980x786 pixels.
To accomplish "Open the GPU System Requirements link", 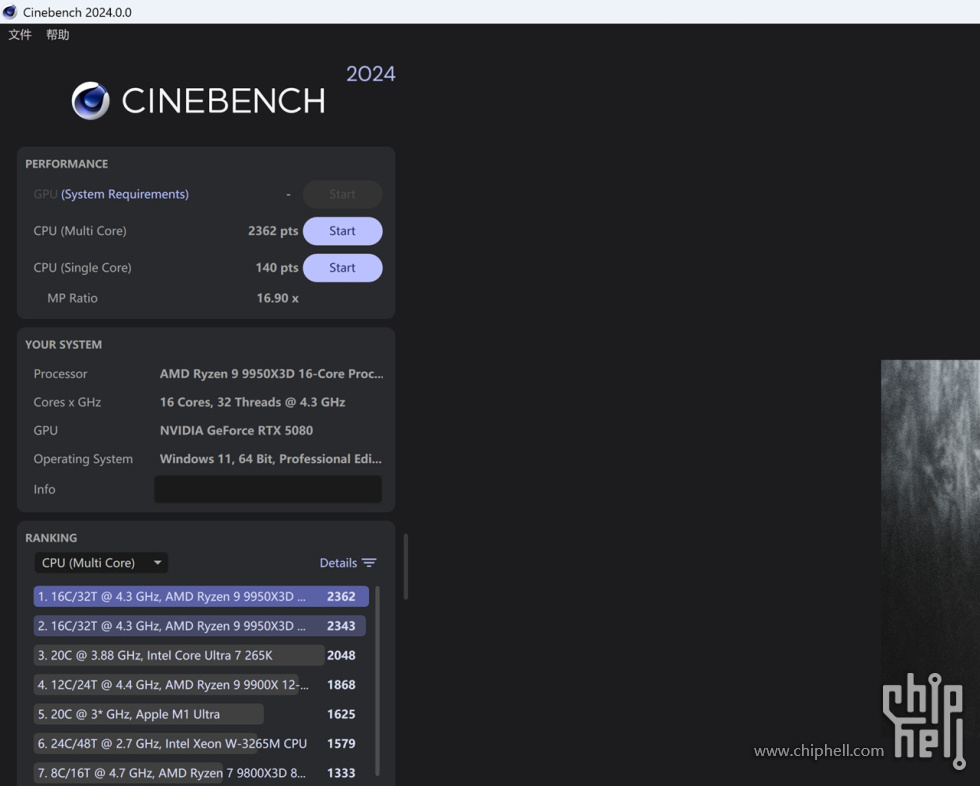I will (x=125, y=194).
